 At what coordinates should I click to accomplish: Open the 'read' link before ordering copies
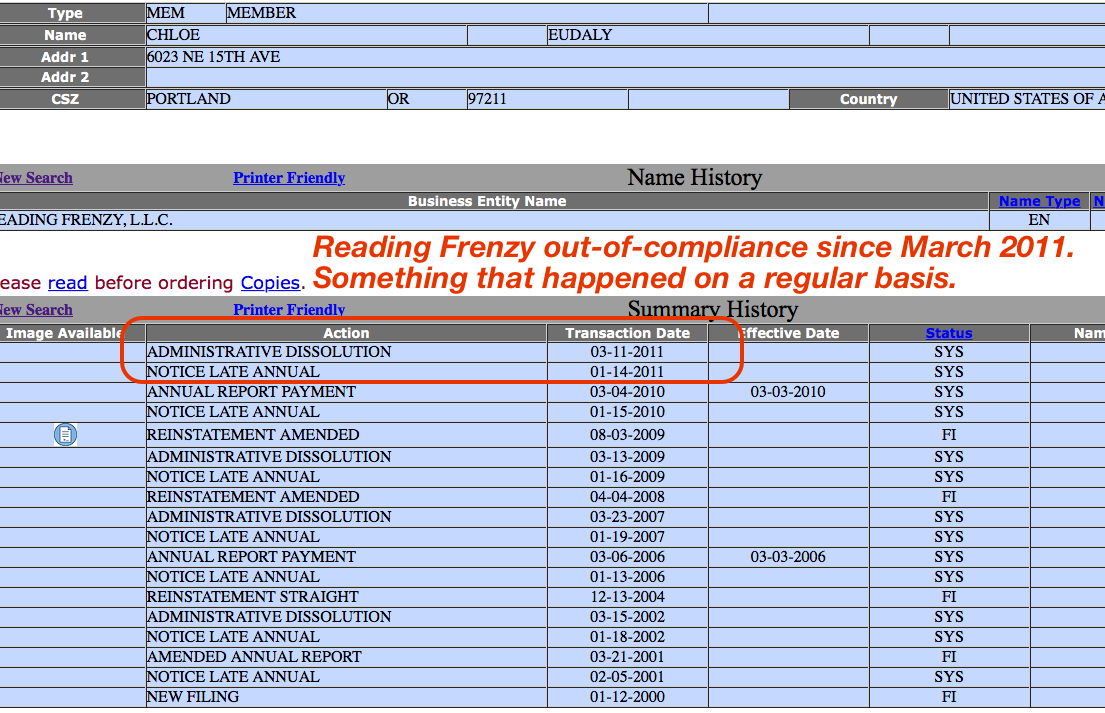tap(68, 283)
